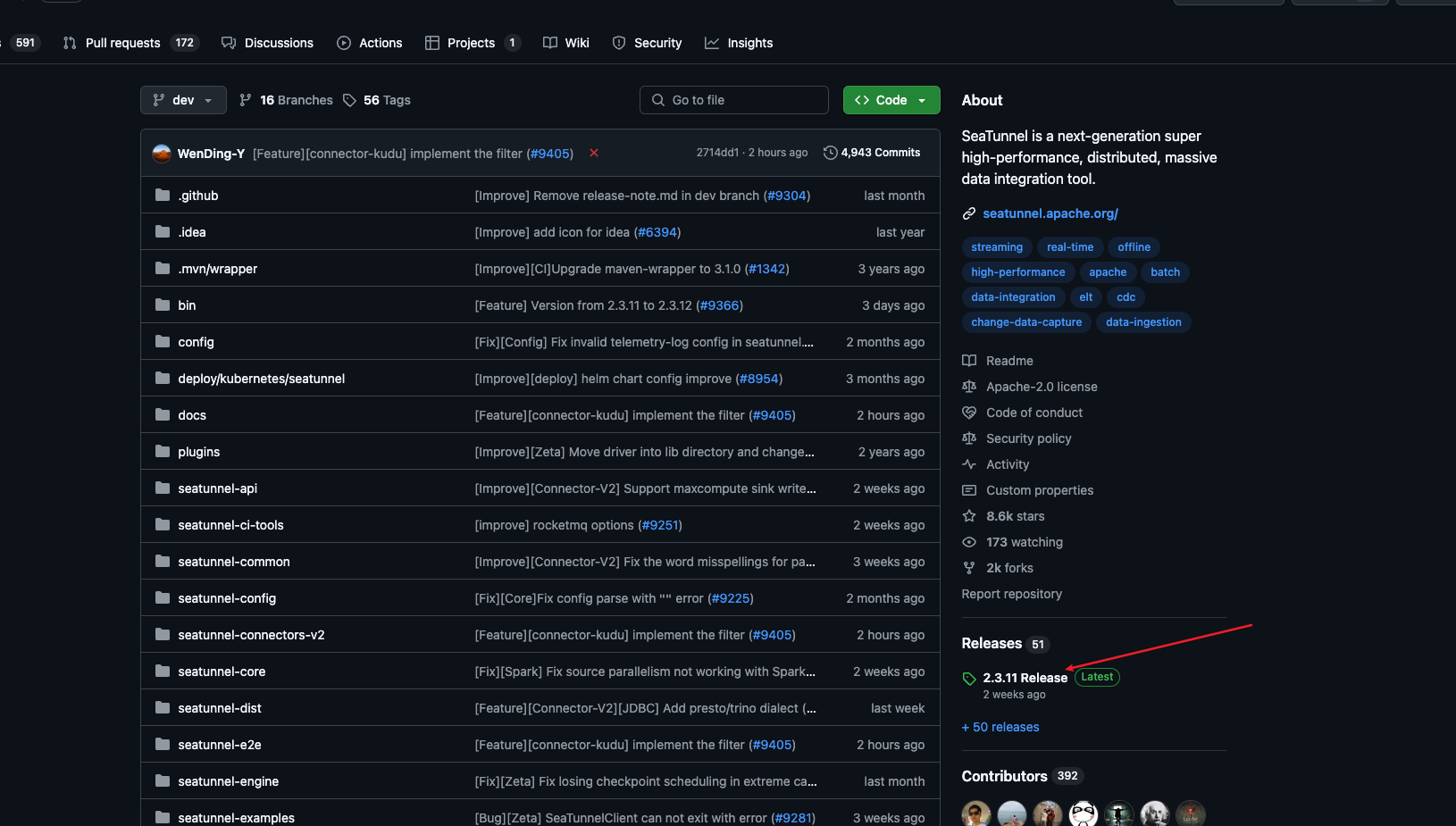Click the 2.3.11 Release tag icon

(x=969, y=679)
